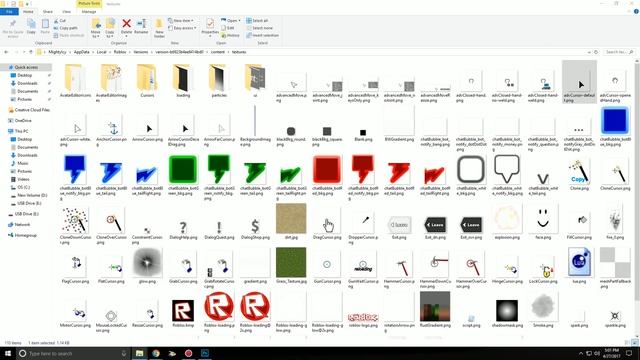
Task: Select blue chatBubble_botBlue_bkg.png thumbnail
Action: click(x=615, y=120)
